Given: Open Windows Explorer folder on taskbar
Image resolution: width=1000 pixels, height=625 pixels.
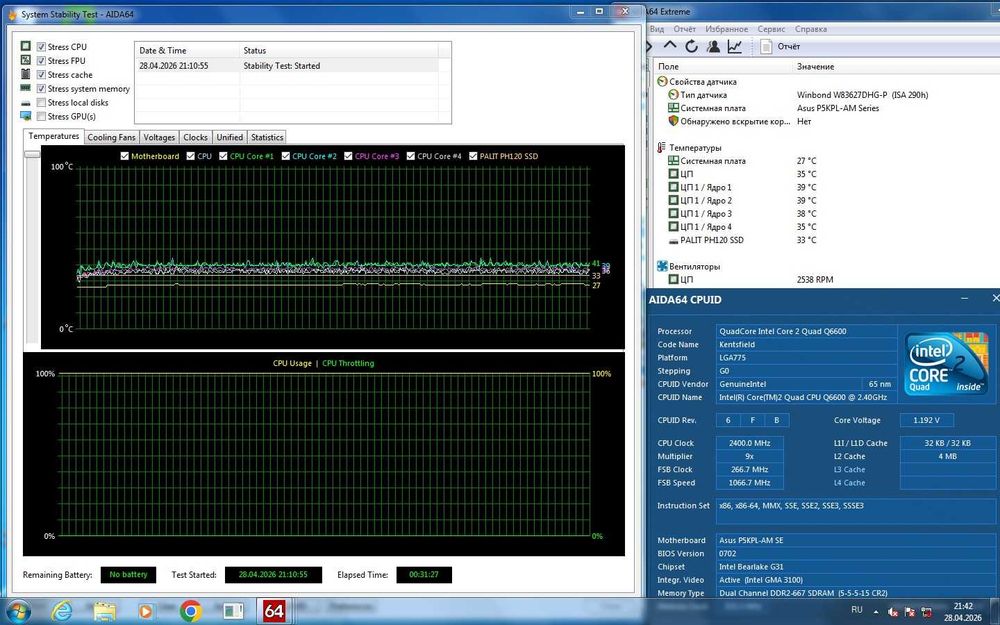Looking at the screenshot, I should (104, 611).
